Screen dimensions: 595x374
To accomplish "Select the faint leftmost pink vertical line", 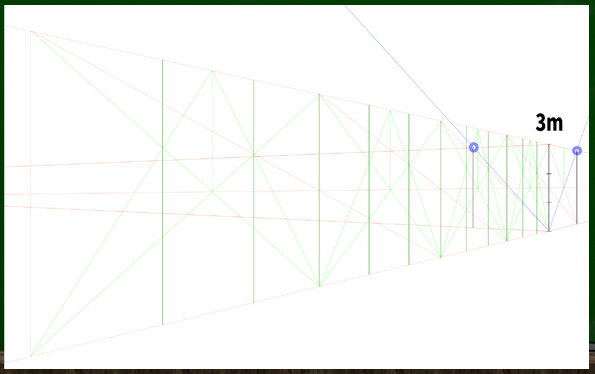I will point(31,194).
